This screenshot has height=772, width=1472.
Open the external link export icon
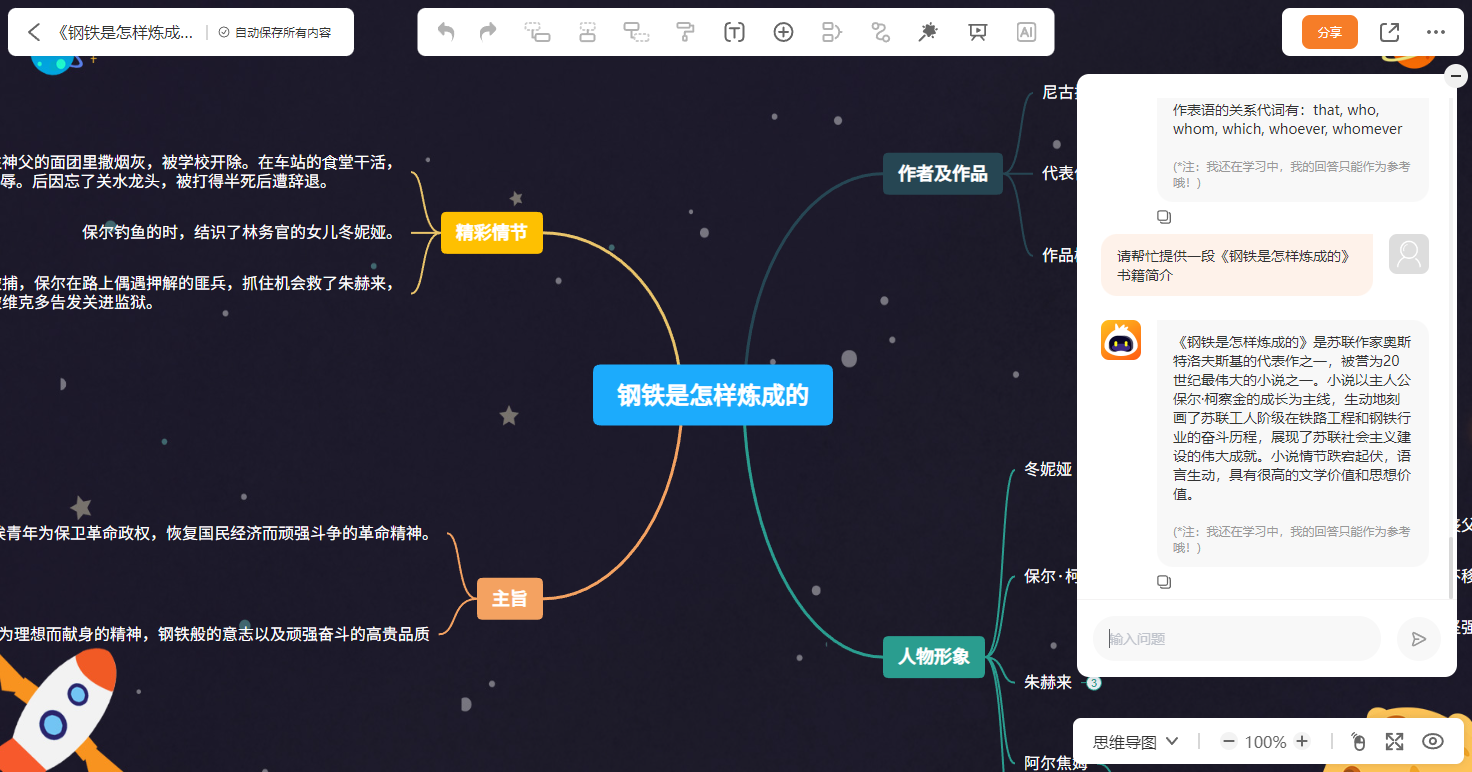1389,32
